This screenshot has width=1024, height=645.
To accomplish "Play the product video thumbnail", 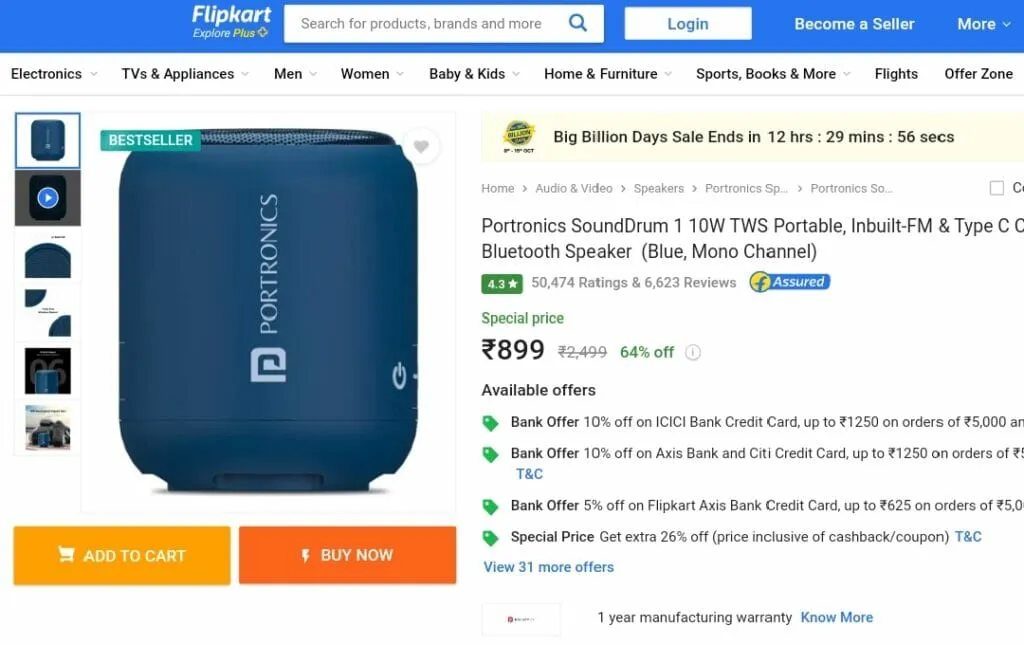I will tap(48, 198).
